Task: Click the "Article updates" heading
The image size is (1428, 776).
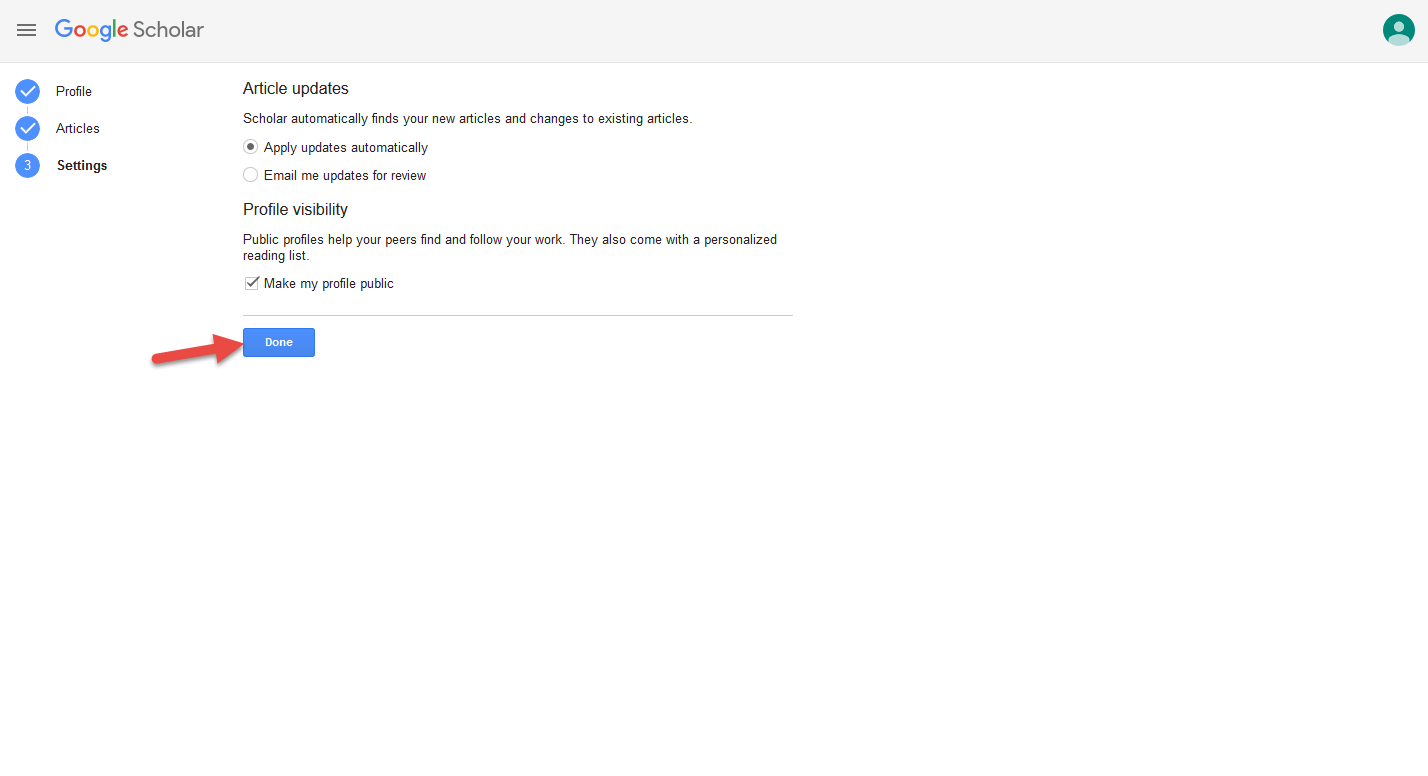Action: [x=296, y=89]
